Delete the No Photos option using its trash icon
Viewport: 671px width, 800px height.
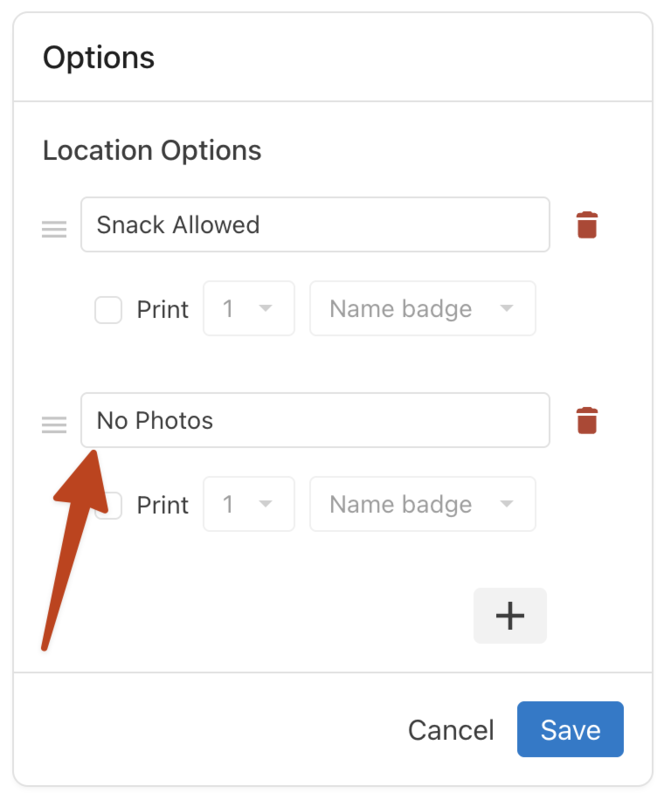[x=587, y=420]
